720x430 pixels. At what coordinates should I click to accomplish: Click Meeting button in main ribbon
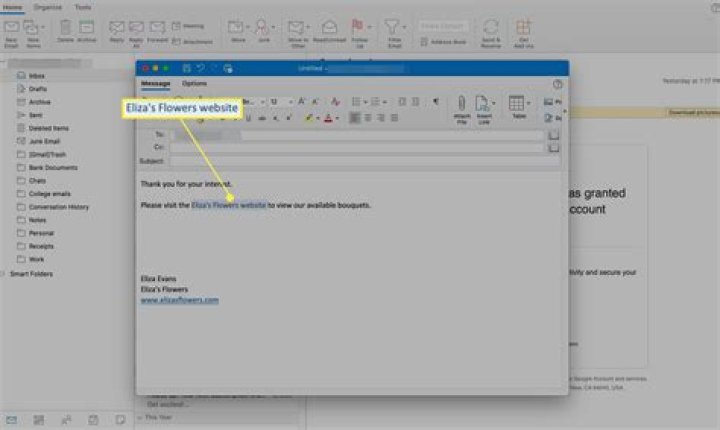pyautogui.click(x=188, y=26)
